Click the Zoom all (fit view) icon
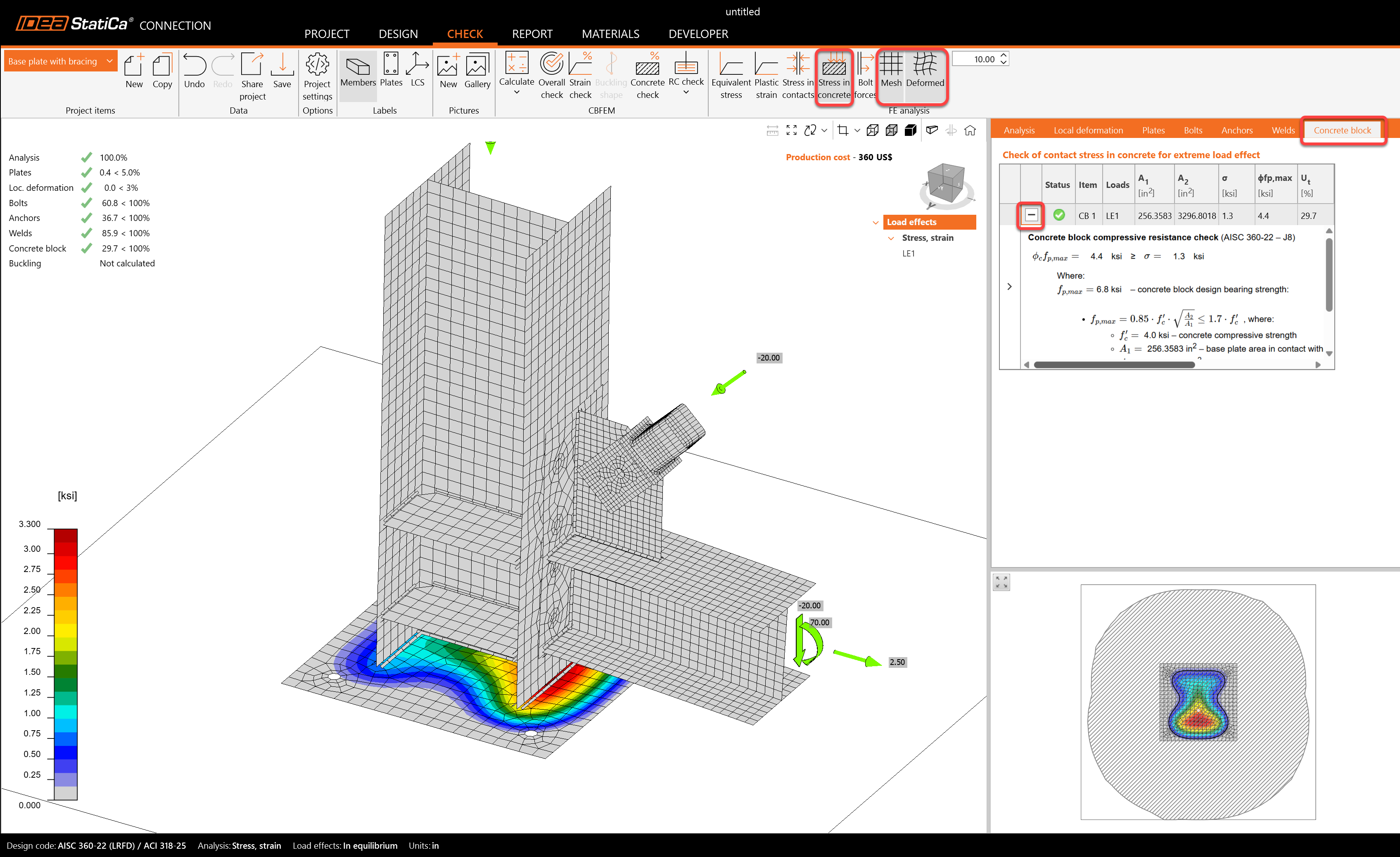This screenshot has height=857, width=1400. (792, 130)
